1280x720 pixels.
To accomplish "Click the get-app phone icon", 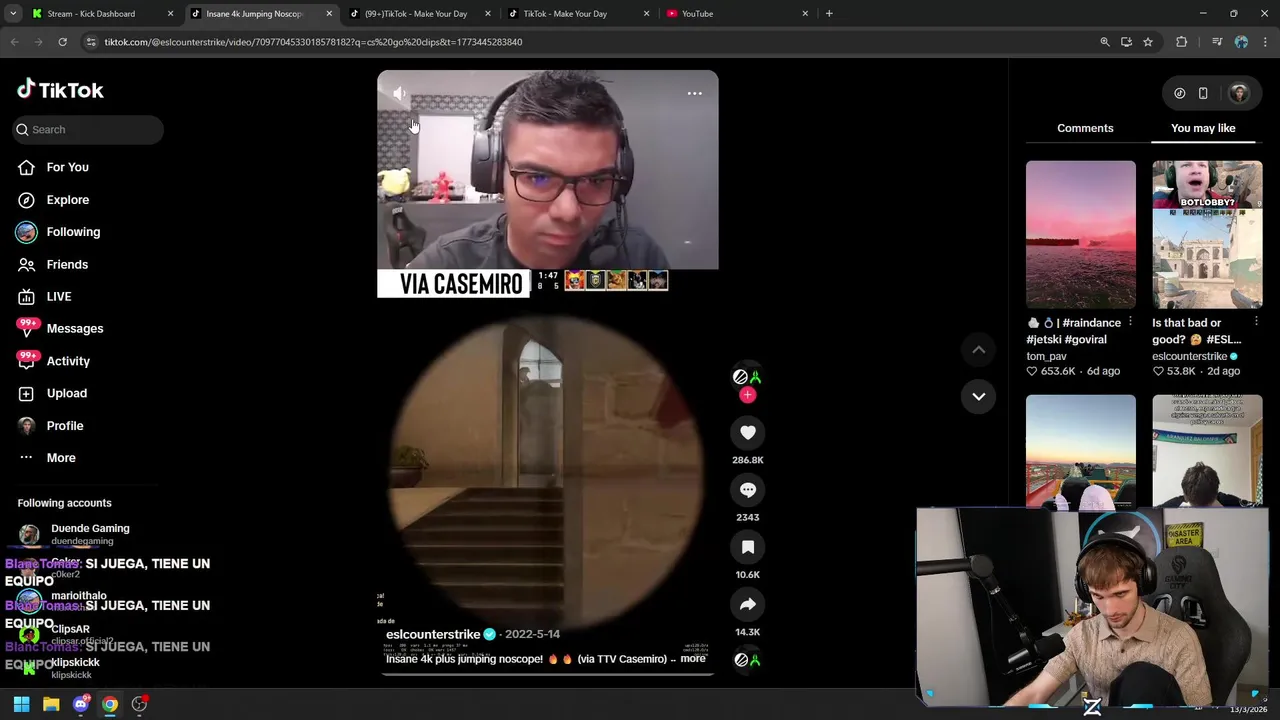I will pos(1203,93).
